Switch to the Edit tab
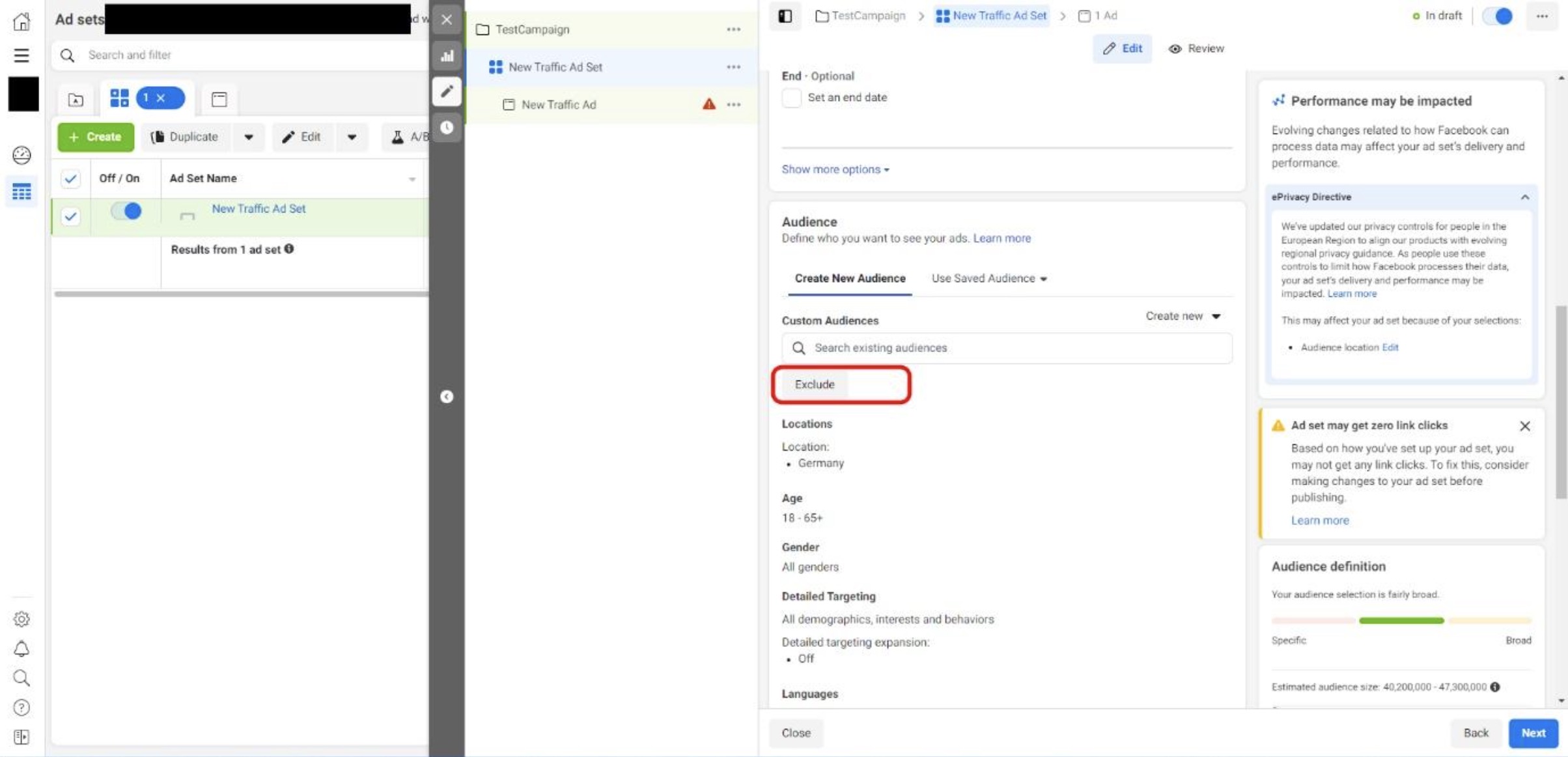 tap(1122, 49)
